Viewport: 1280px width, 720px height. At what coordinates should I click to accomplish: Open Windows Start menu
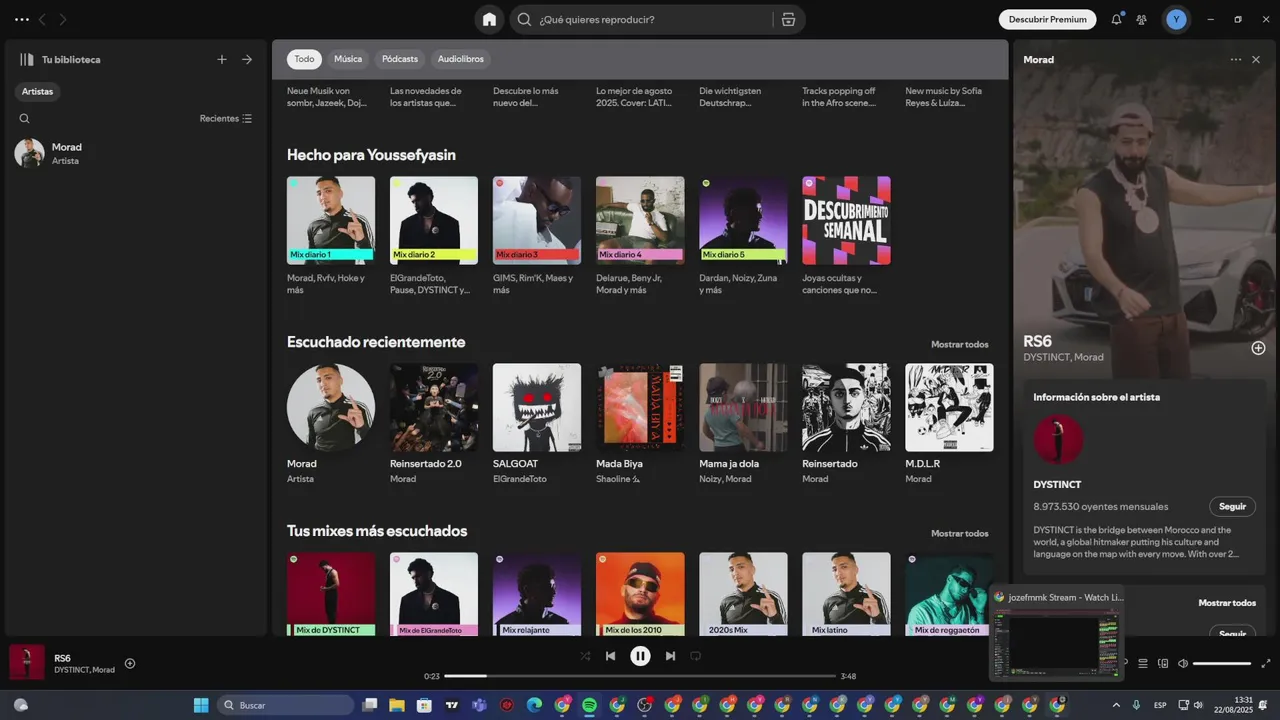tap(201, 705)
